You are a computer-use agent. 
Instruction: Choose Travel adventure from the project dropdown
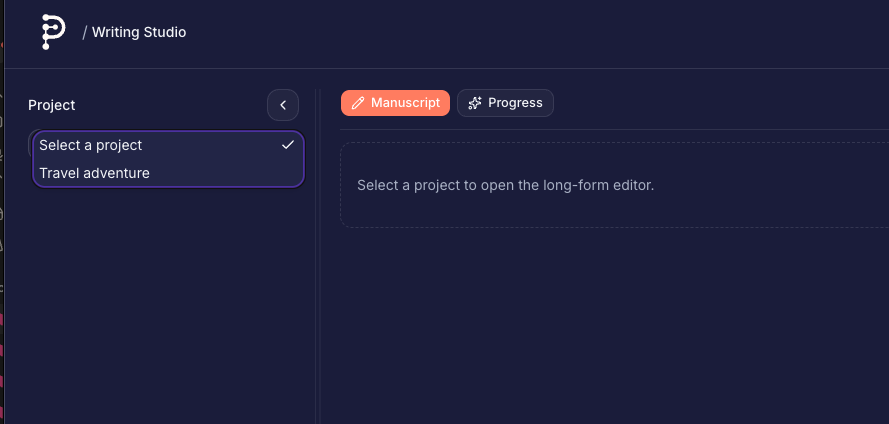click(95, 173)
